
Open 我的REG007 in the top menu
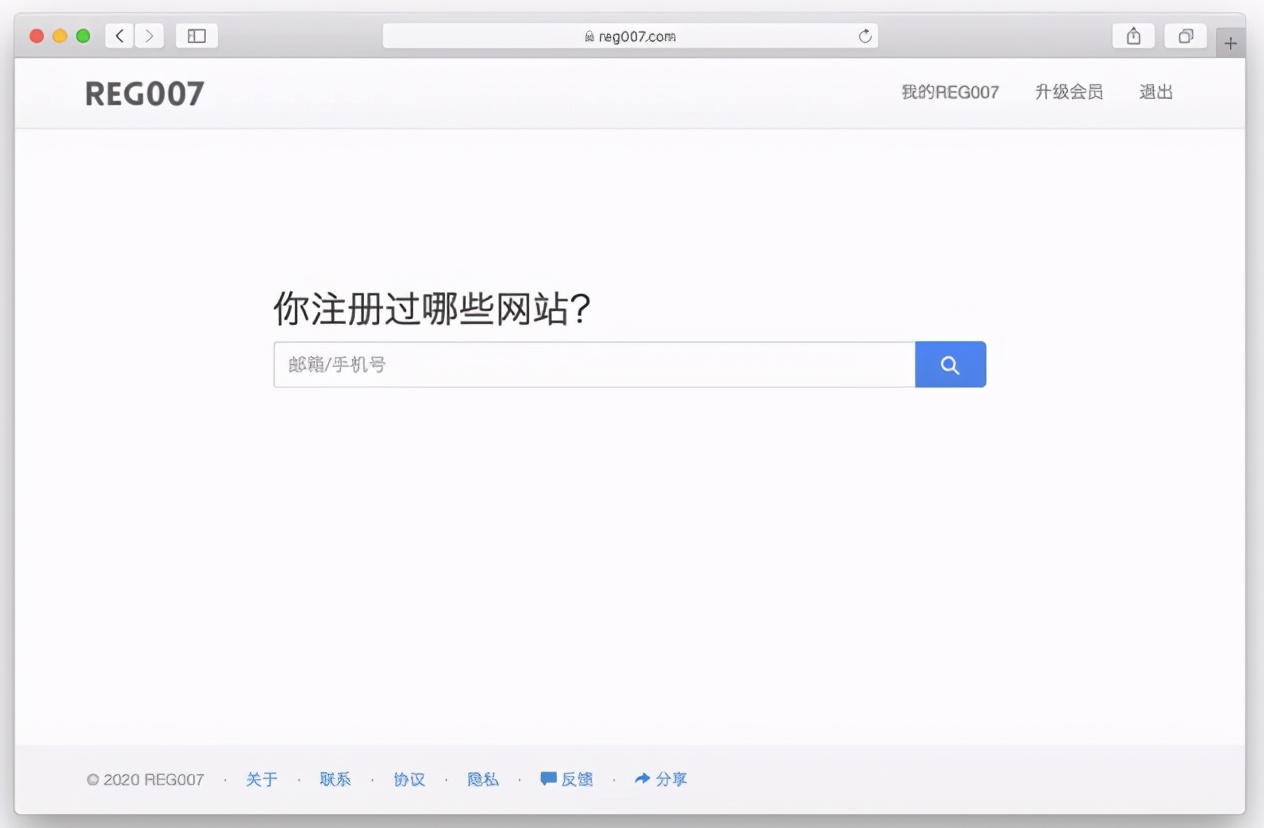click(949, 91)
